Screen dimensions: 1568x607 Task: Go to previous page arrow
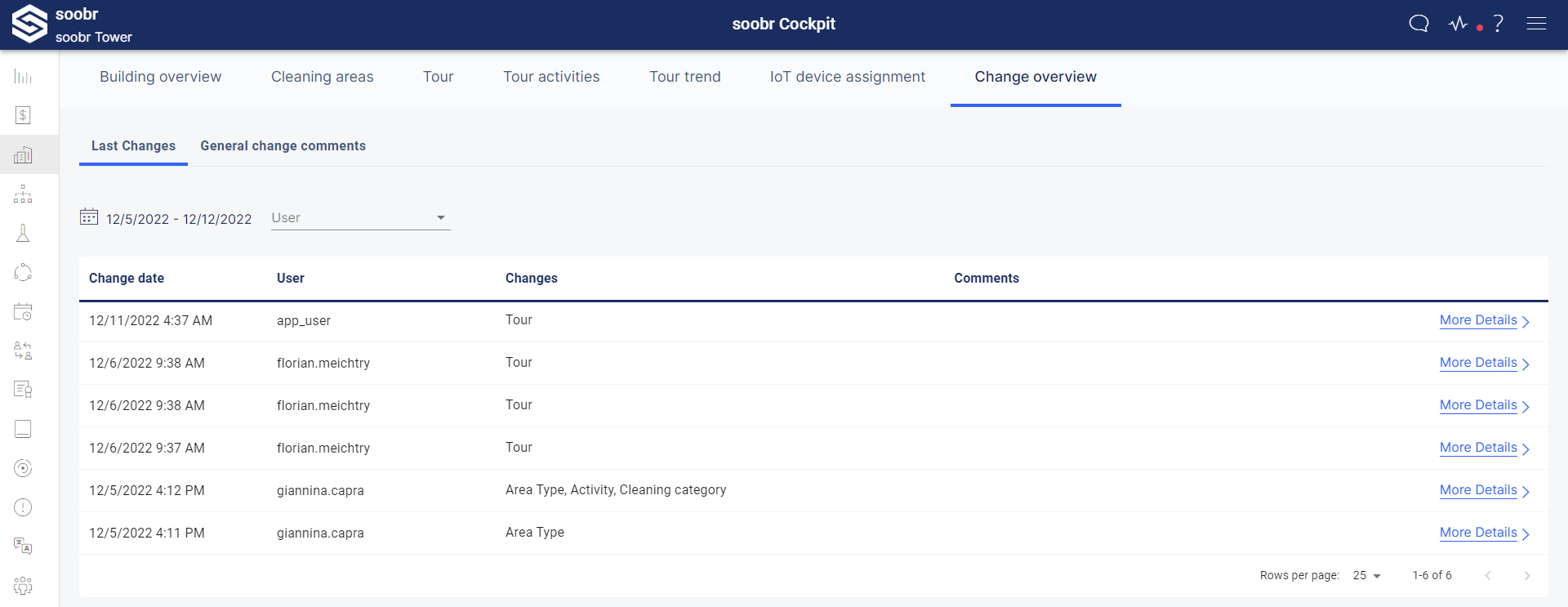tap(1488, 576)
